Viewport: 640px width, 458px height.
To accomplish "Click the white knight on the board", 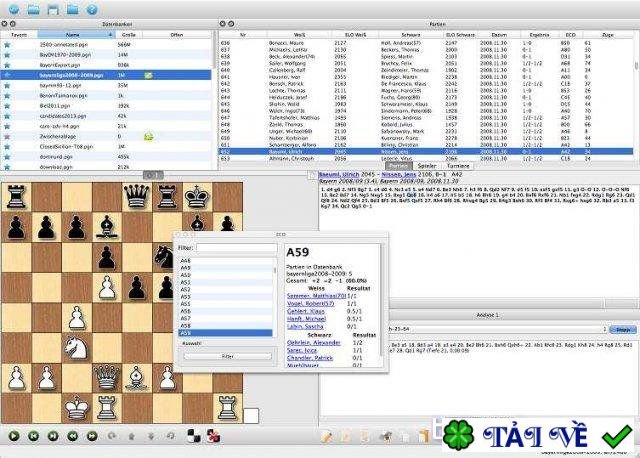I will pos(76,348).
